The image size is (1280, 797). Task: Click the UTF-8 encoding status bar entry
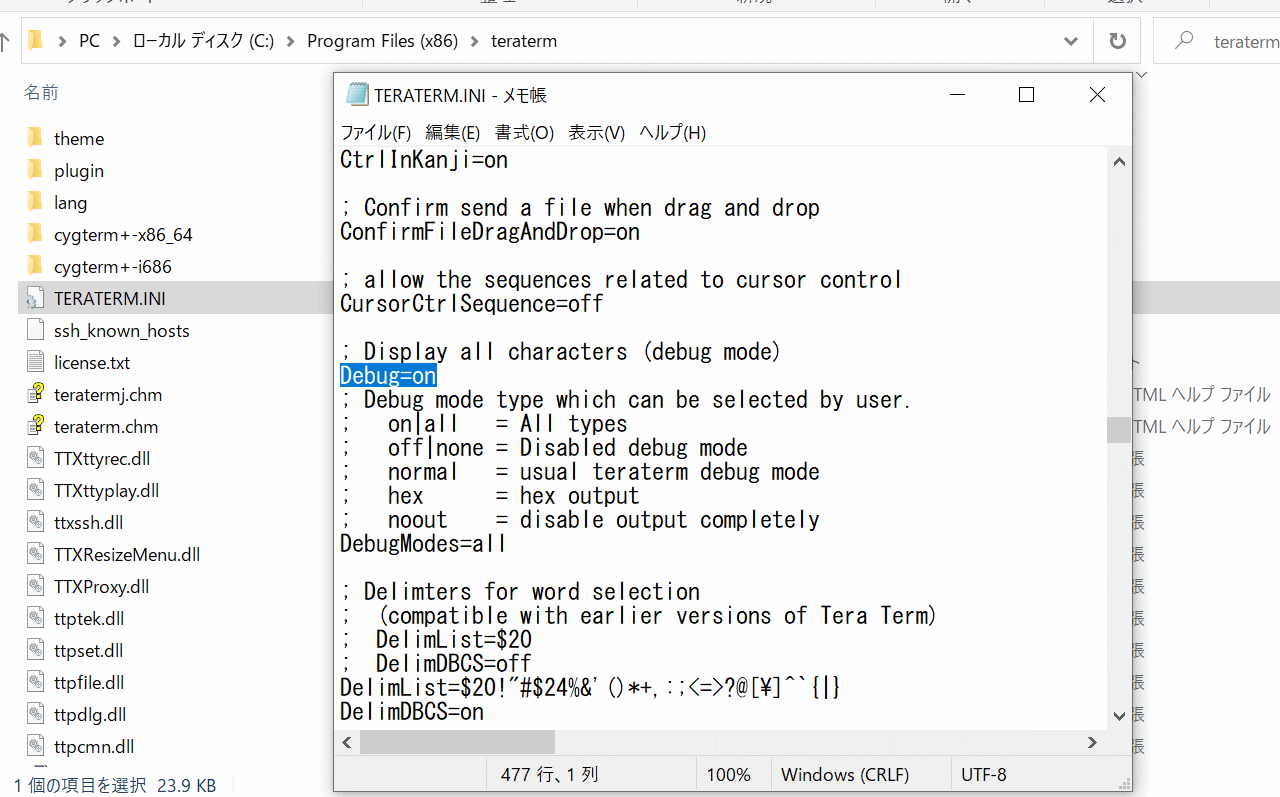pyautogui.click(x=984, y=775)
